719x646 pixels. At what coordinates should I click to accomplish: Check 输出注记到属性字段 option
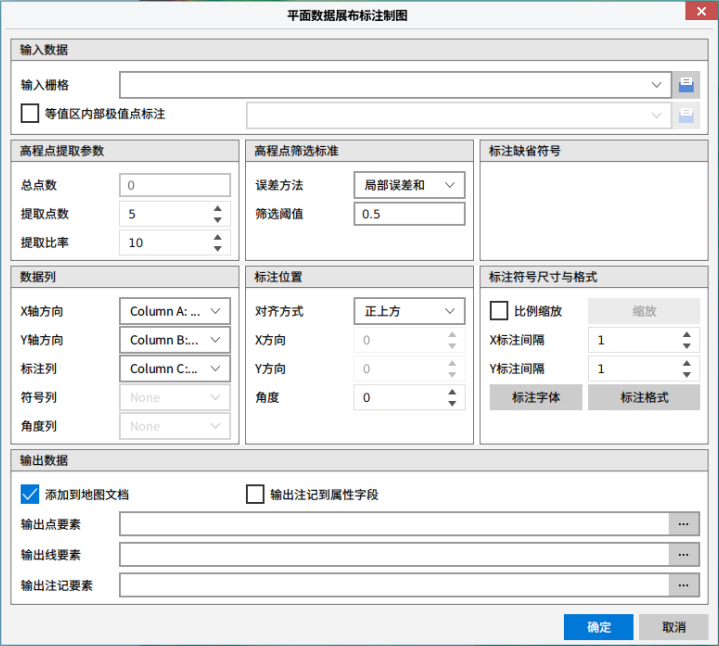point(255,494)
